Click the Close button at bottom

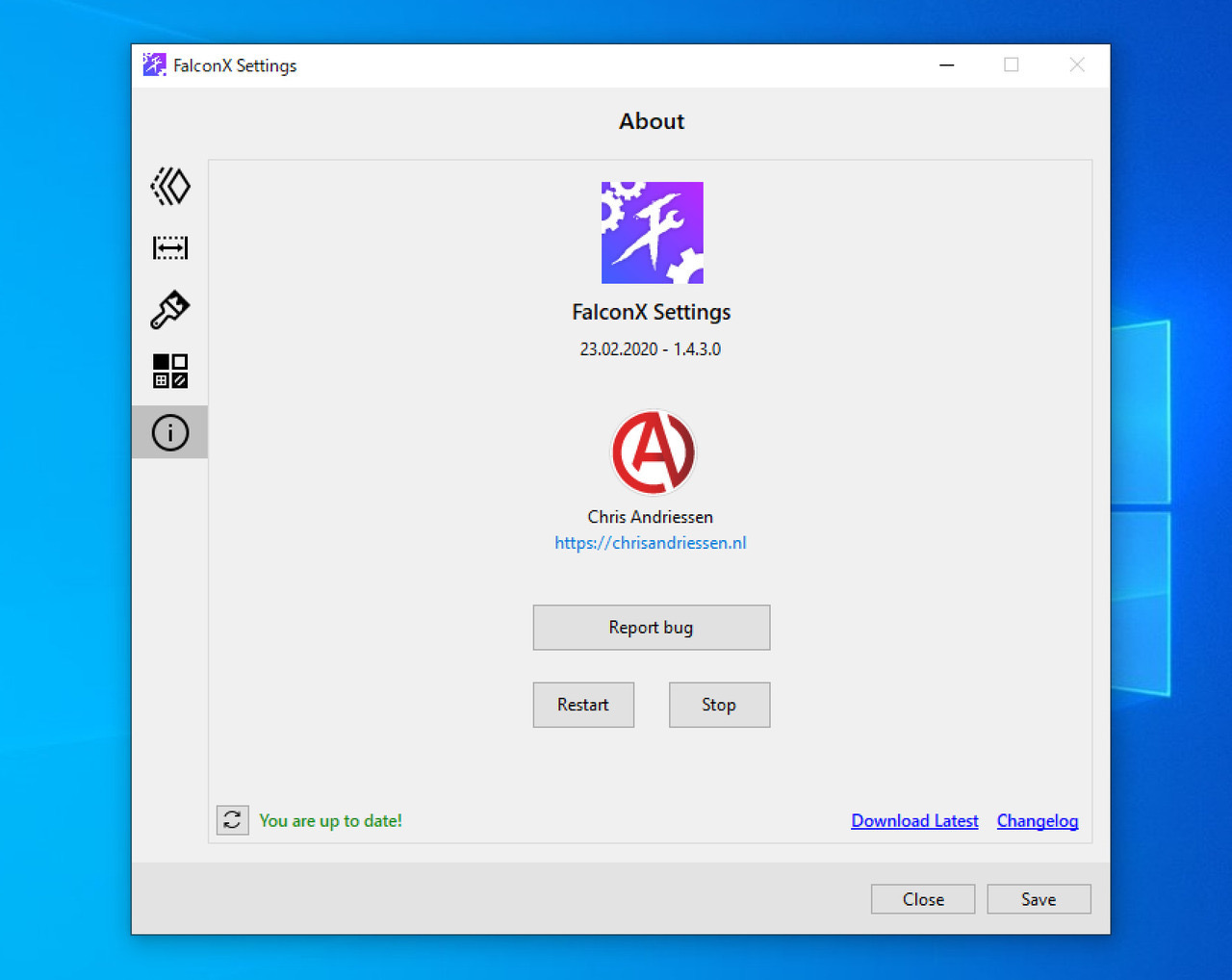pos(923,899)
